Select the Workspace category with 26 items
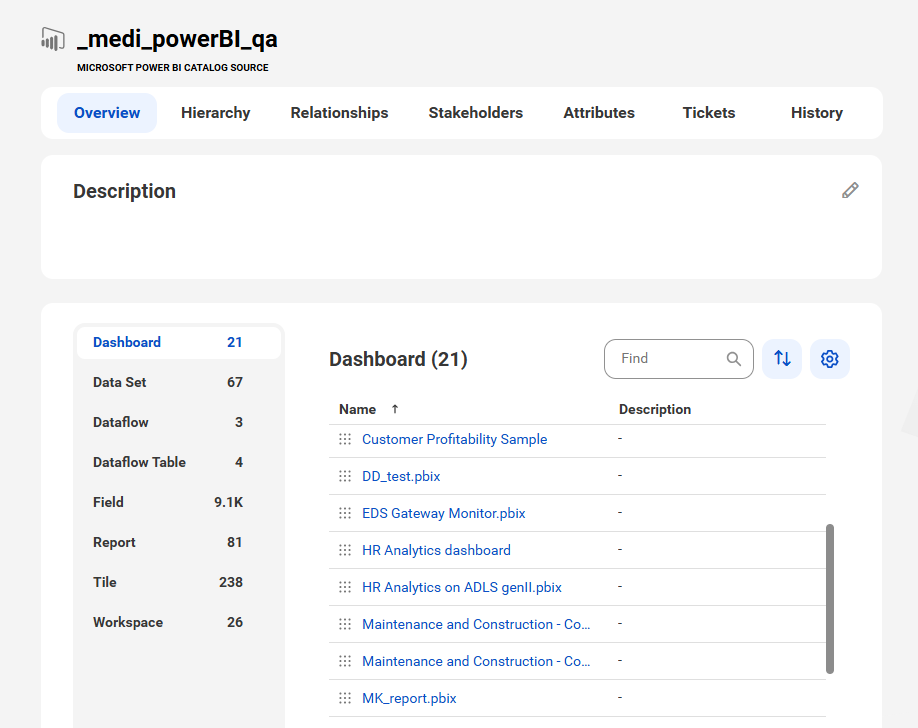This screenshot has width=918, height=728. [179, 623]
